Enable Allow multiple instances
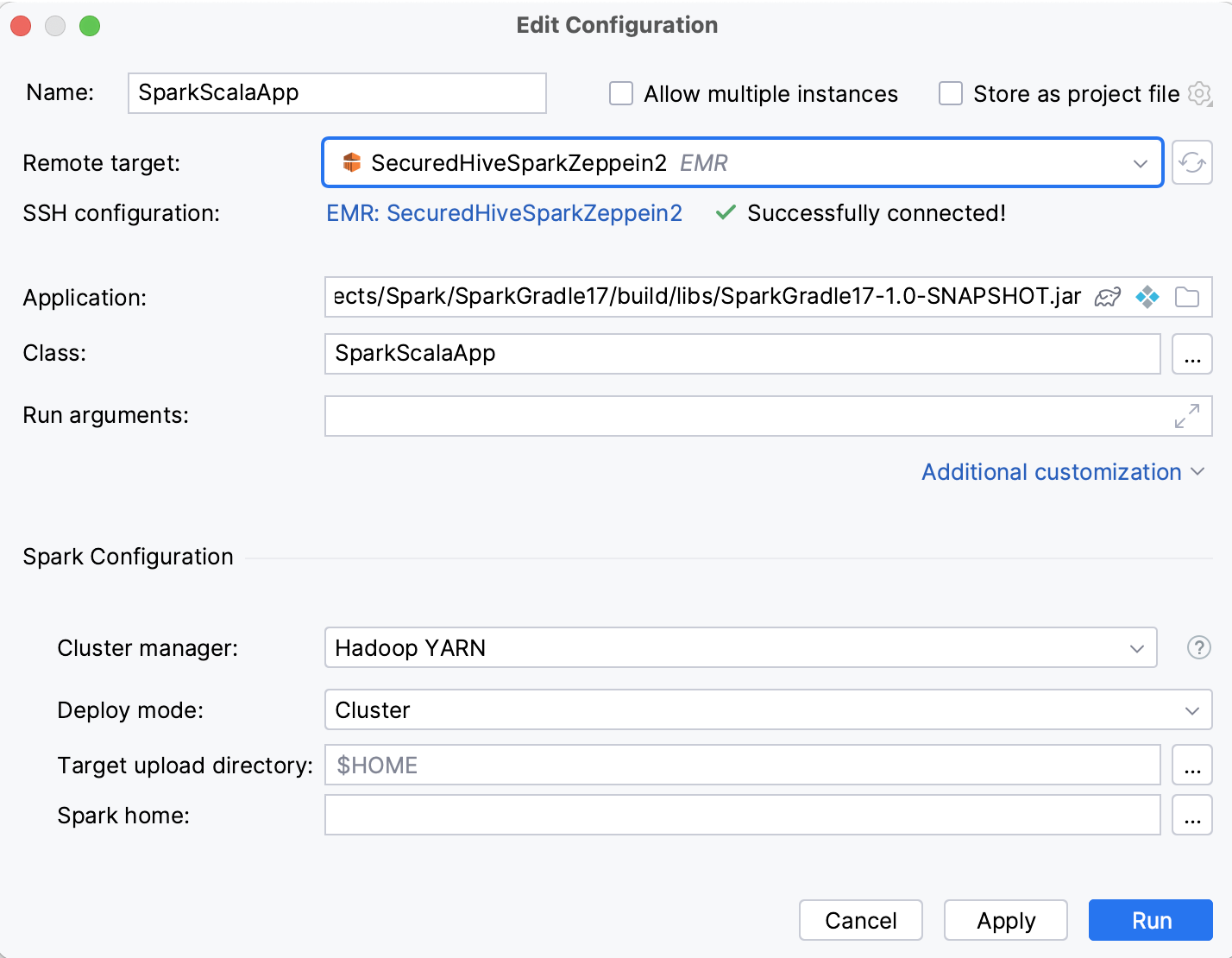The image size is (1232, 958). tap(620, 93)
